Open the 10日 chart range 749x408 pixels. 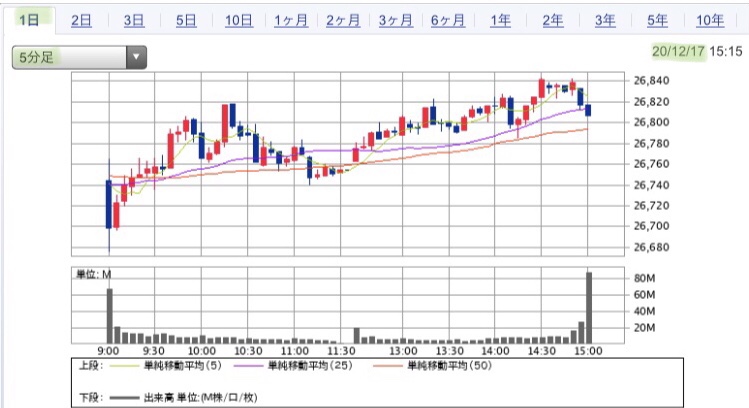click(239, 21)
